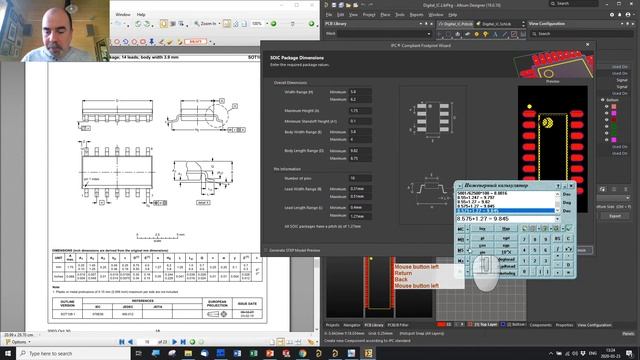Click the red BEST stamp in PDF toolbar
Image resolution: width=640 pixels, height=360 pixels.
click(196, 42)
